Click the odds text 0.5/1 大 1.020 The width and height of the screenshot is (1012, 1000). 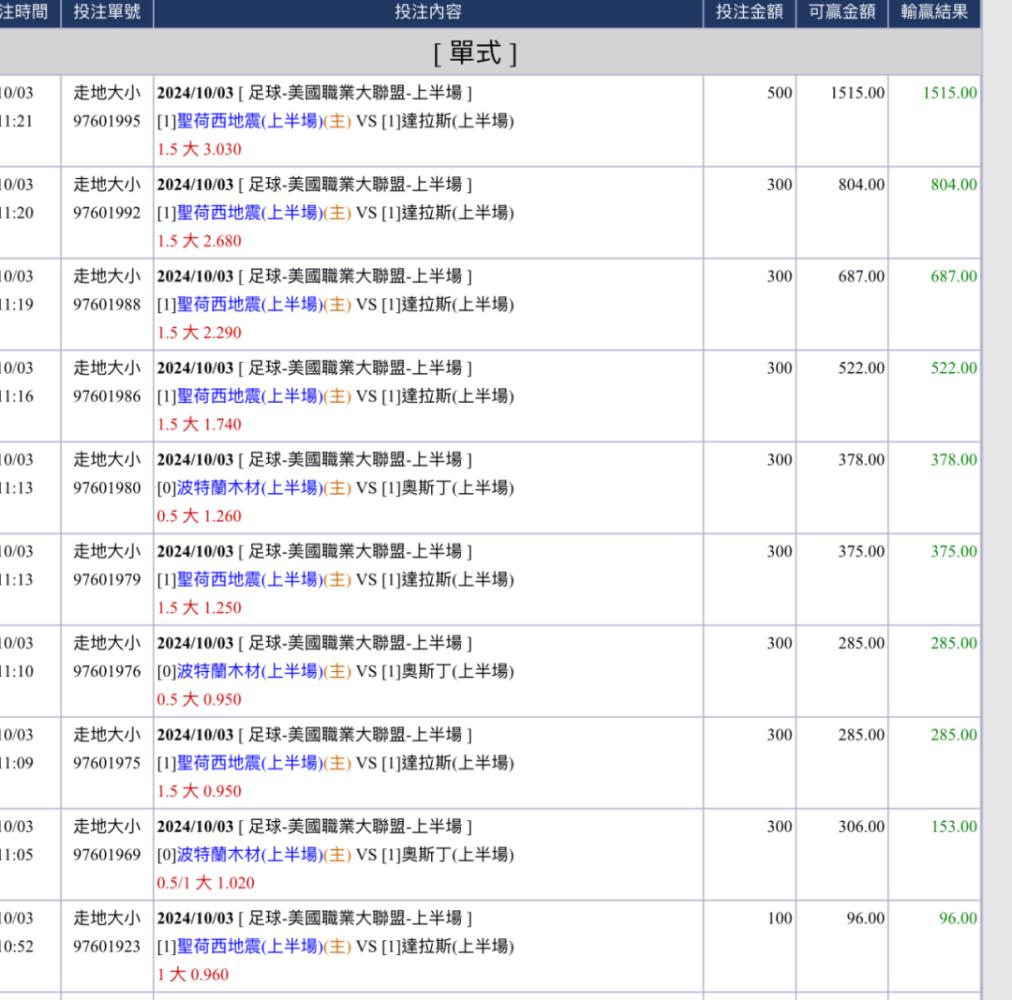tap(205, 883)
